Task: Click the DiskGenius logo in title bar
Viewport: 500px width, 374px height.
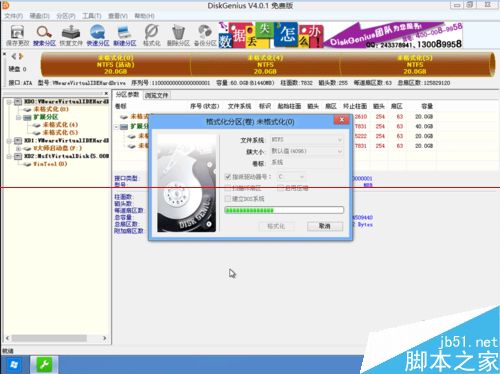Action: coord(5,5)
